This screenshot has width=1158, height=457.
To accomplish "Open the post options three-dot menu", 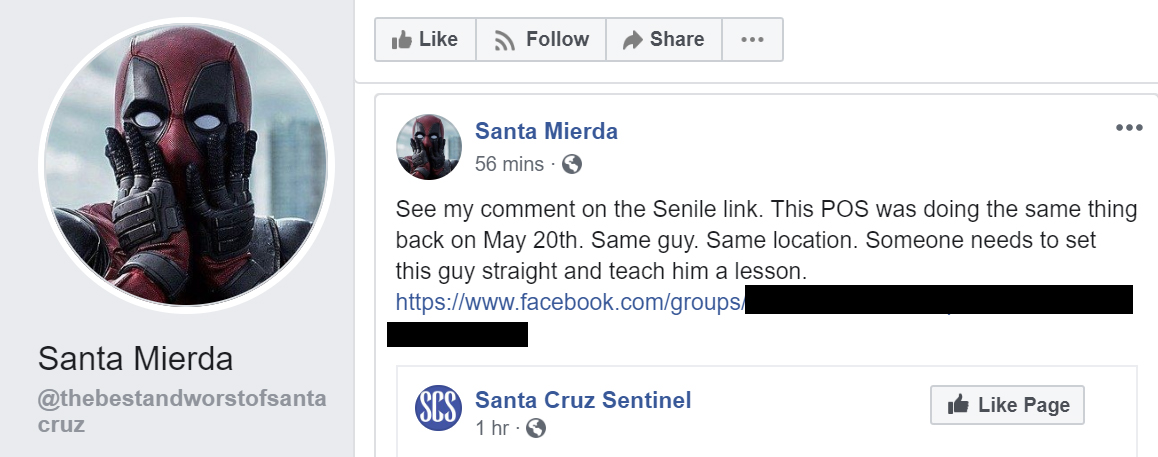I will (x=1128, y=128).
